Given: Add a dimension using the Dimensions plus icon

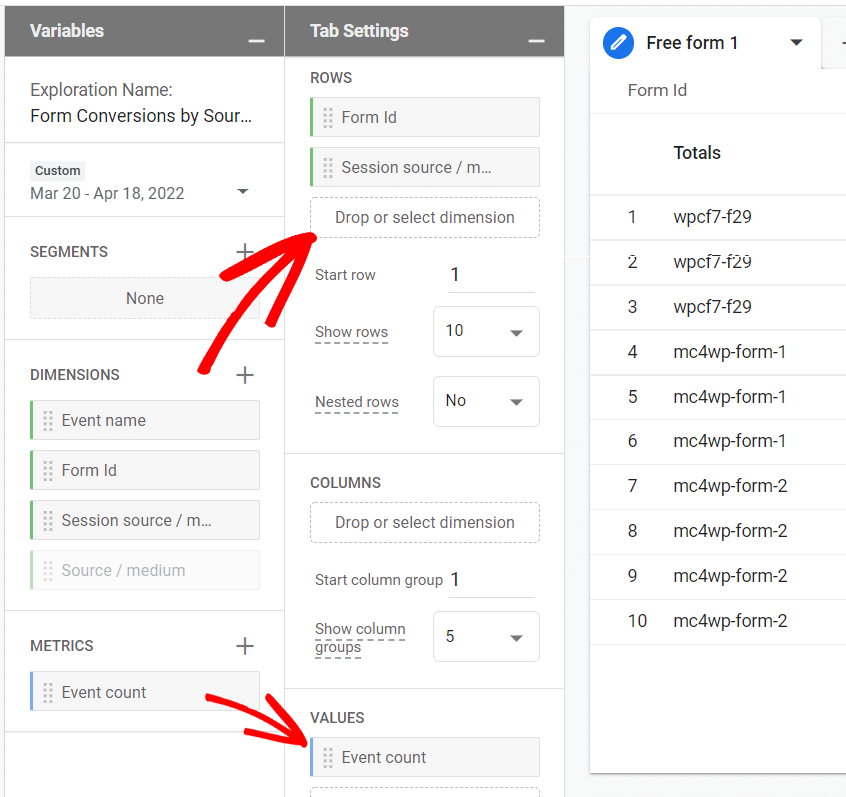Looking at the screenshot, I should 246,374.
